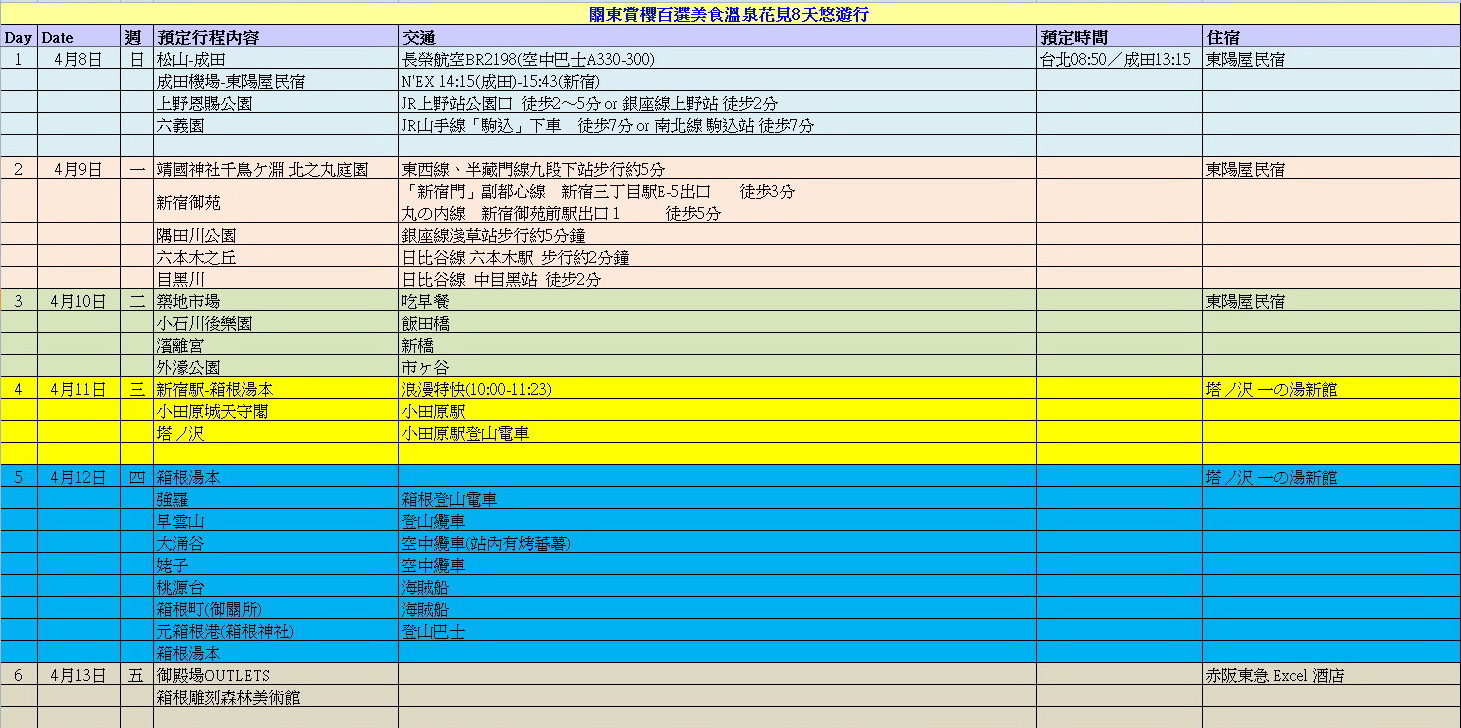Click the title cell 關東賞櫻百選美食溫泉花見8天悠遊行
The image size is (1461, 728).
[728, 14]
